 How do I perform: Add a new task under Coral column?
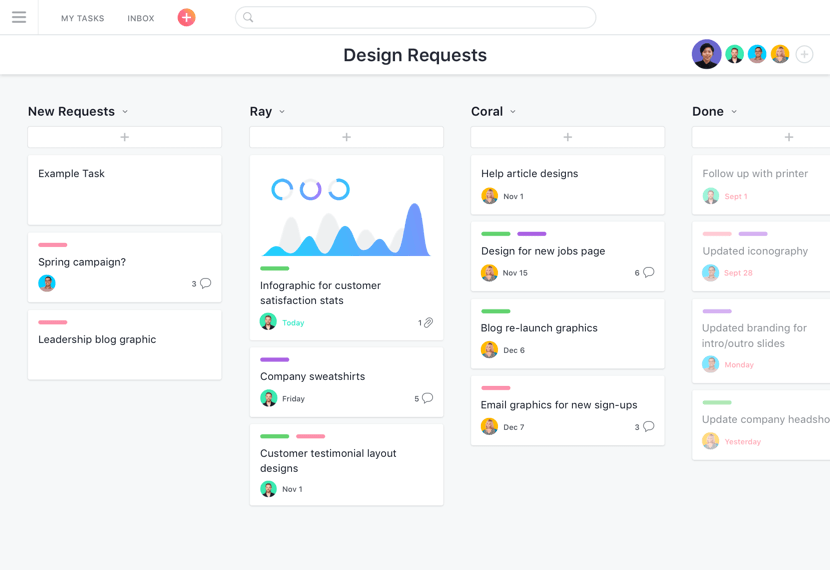point(567,137)
